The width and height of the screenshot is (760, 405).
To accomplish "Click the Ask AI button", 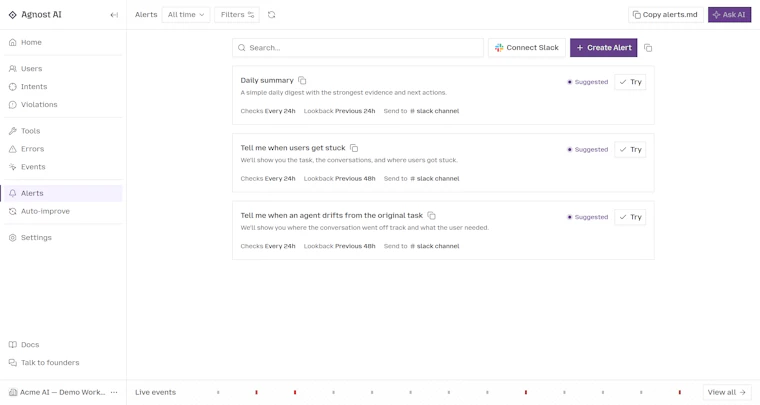I will pos(729,15).
